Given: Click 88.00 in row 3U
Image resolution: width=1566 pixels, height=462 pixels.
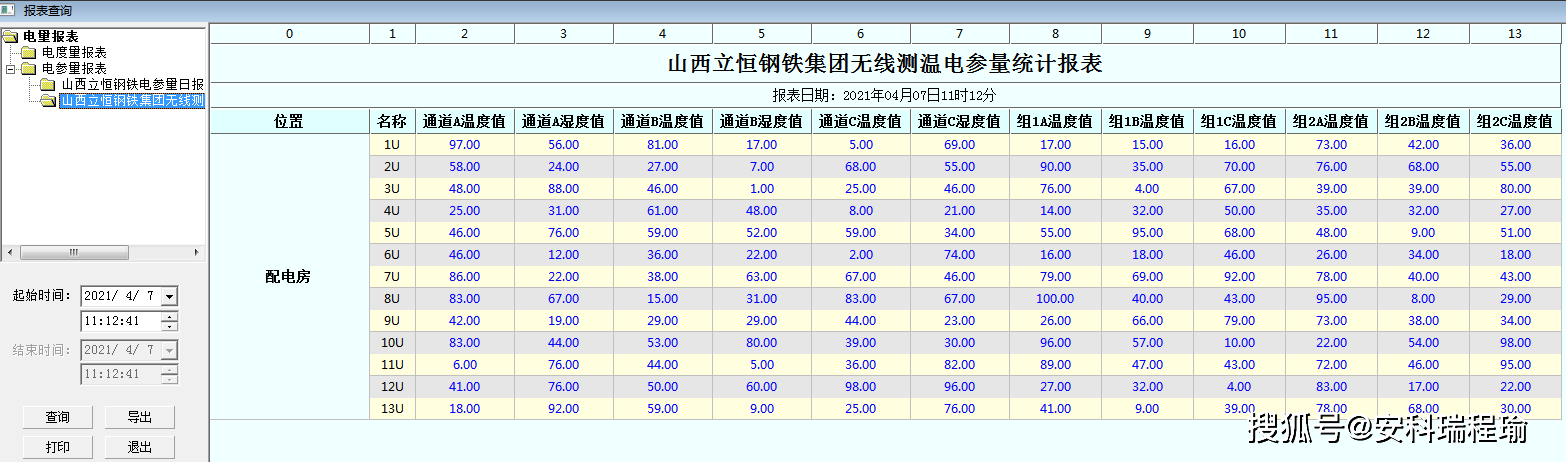Looking at the screenshot, I should pos(564,189).
